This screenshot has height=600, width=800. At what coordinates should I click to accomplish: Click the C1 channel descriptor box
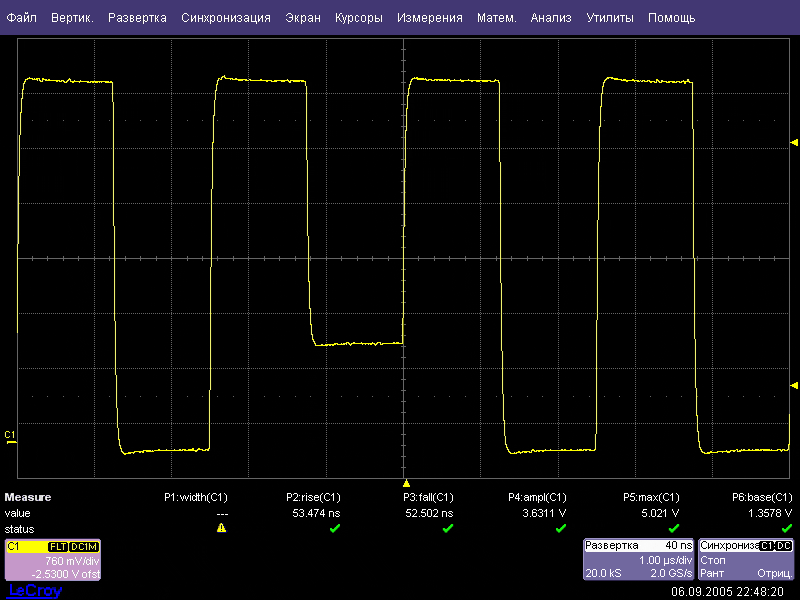(x=52, y=560)
